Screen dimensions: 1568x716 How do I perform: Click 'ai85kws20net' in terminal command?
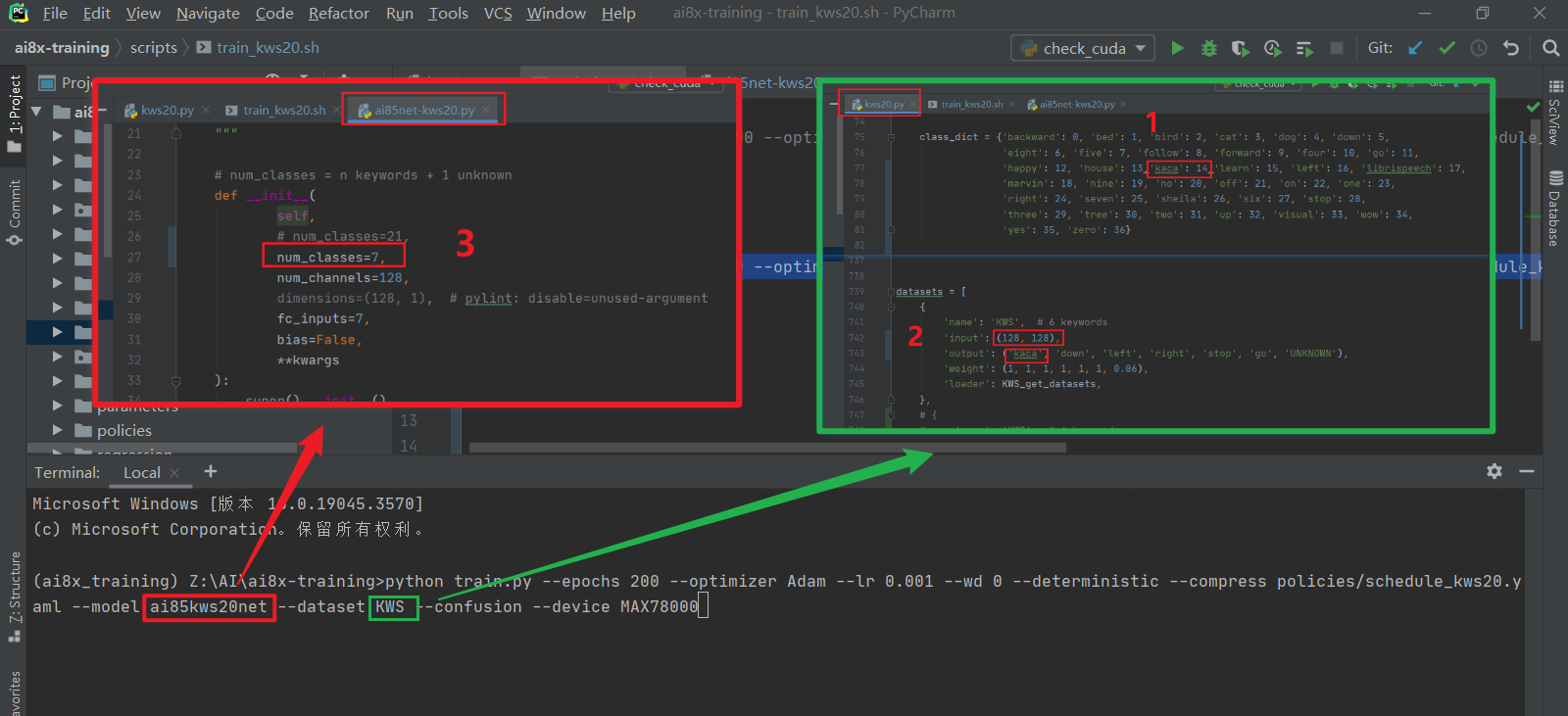tap(209, 607)
